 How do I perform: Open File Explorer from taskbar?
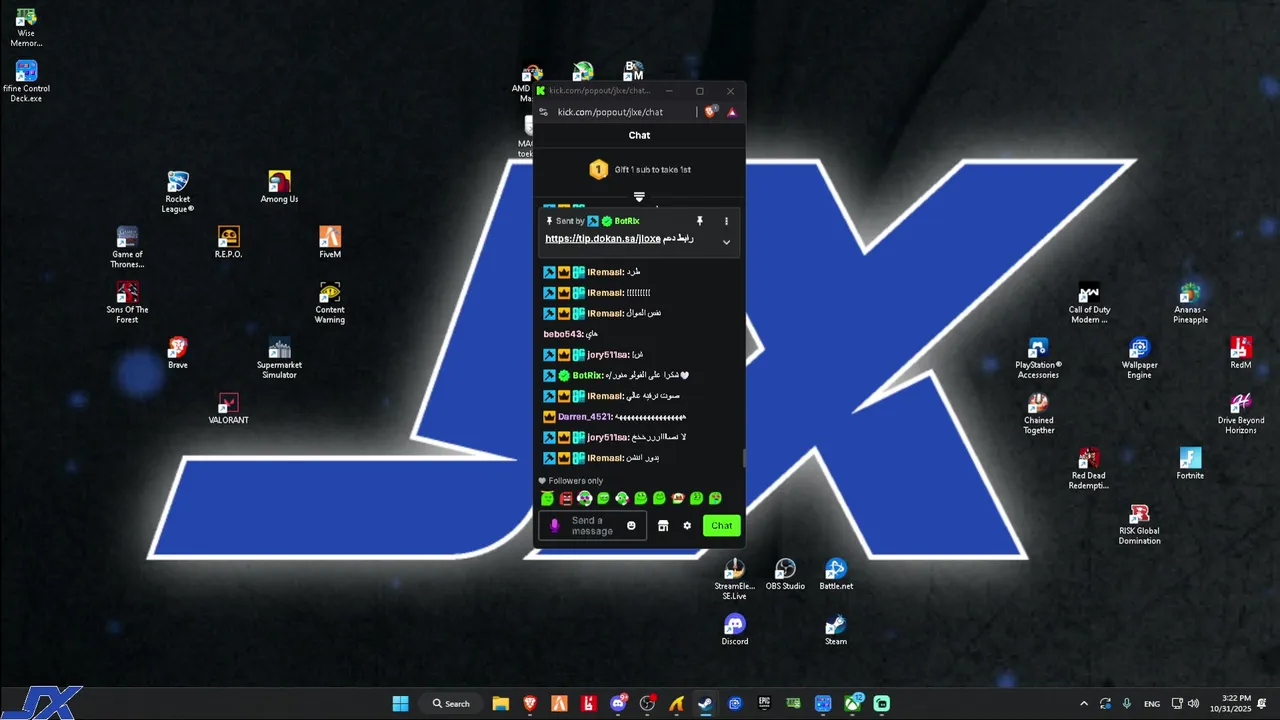pos(500,703)
